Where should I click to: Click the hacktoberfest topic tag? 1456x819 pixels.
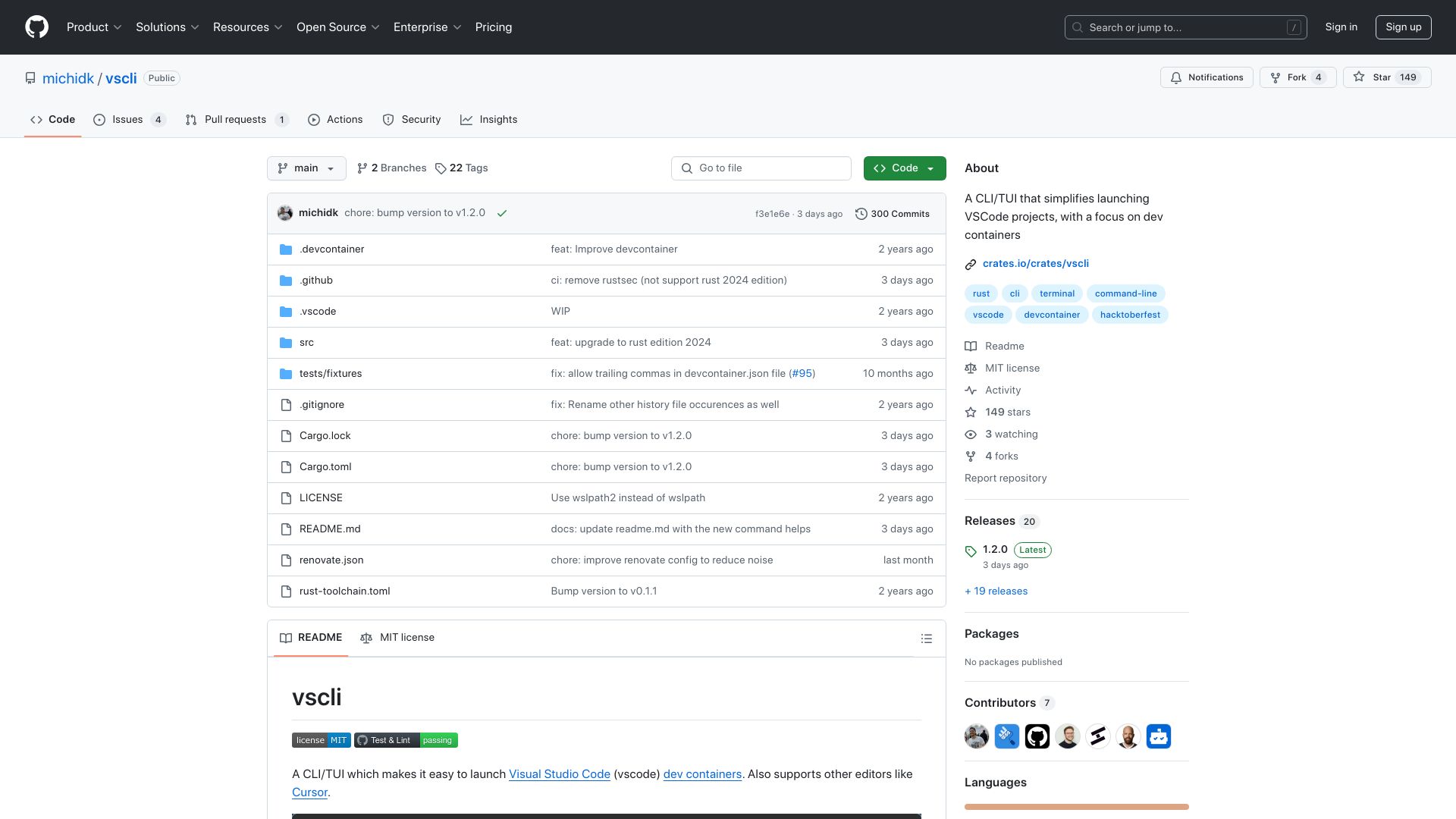click(x=1130, y=315)
